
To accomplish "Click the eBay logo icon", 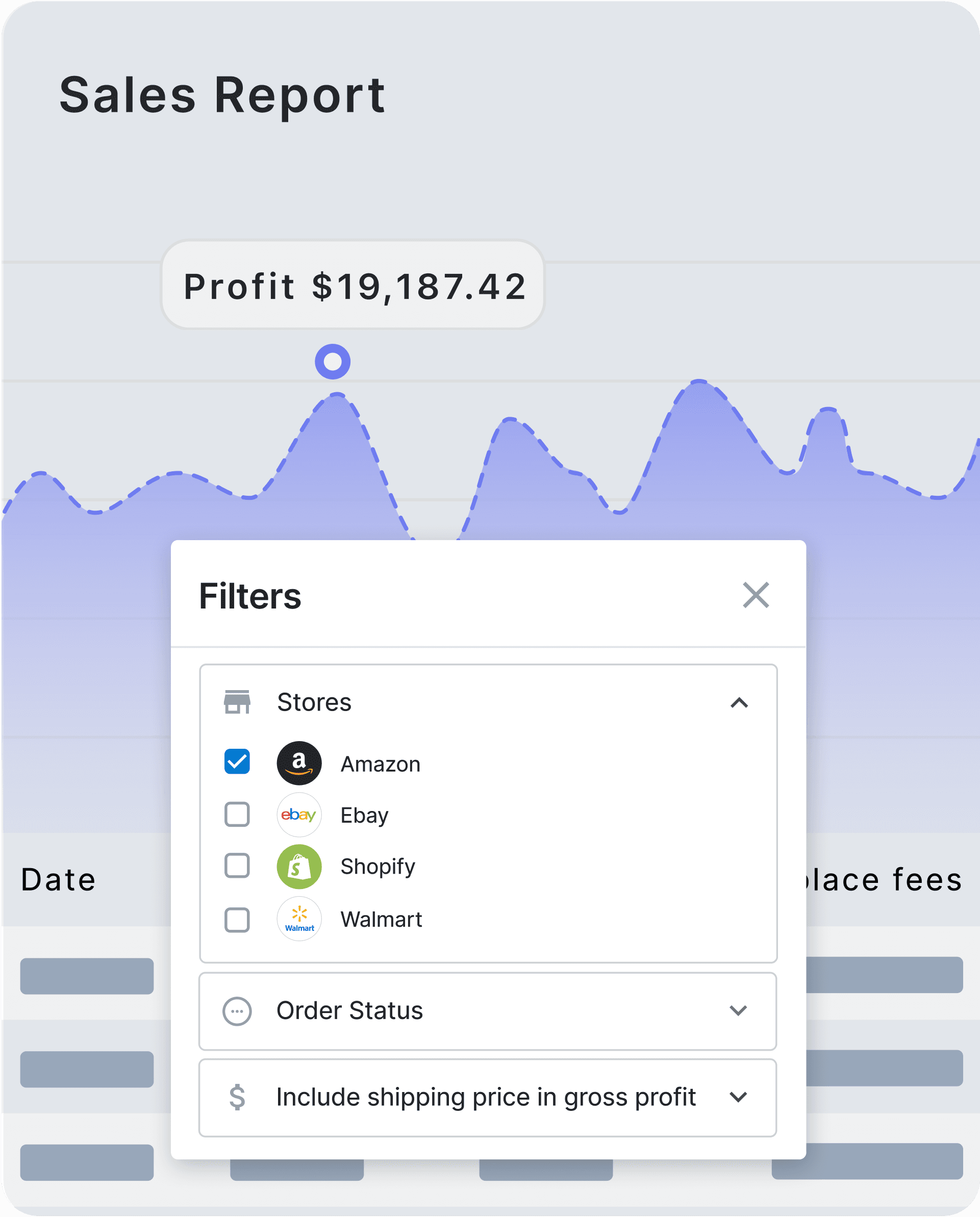I will tap(298, 815).
